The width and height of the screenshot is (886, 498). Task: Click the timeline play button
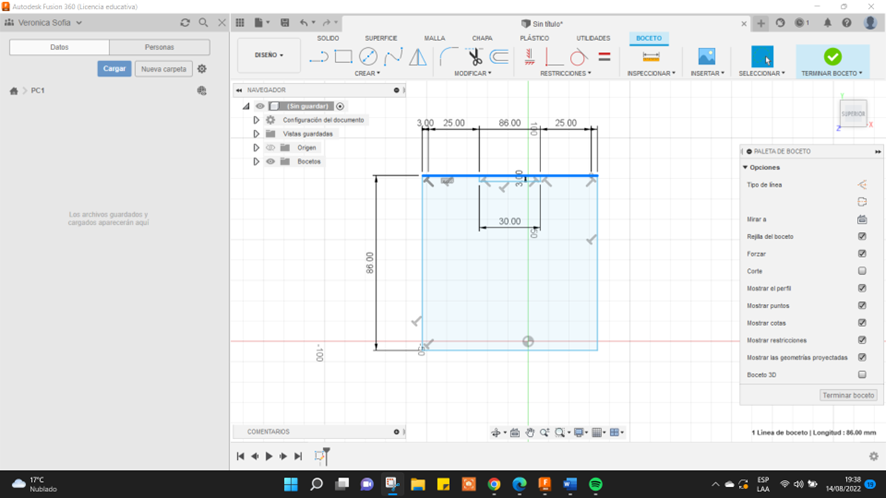point(269,456)
